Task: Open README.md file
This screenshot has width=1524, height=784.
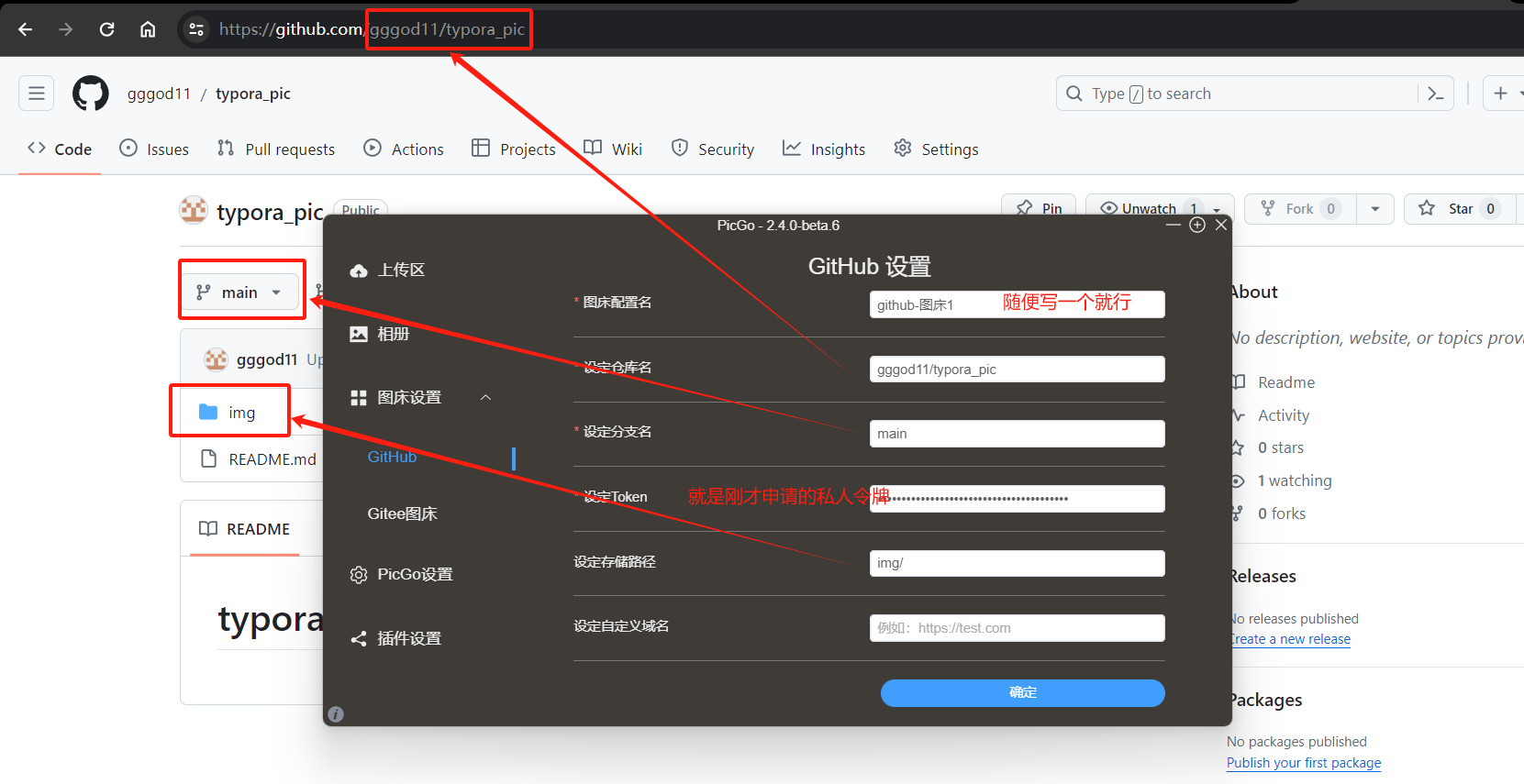Action: 273,458
